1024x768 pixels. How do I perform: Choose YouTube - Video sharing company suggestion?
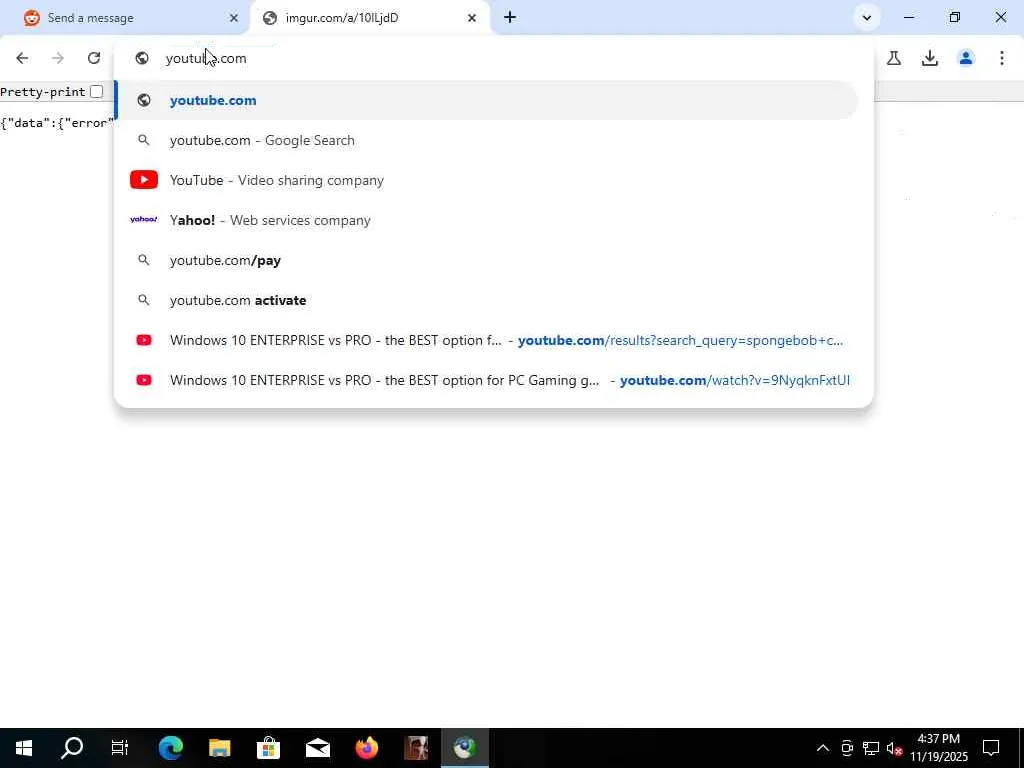tap(487, 180)
